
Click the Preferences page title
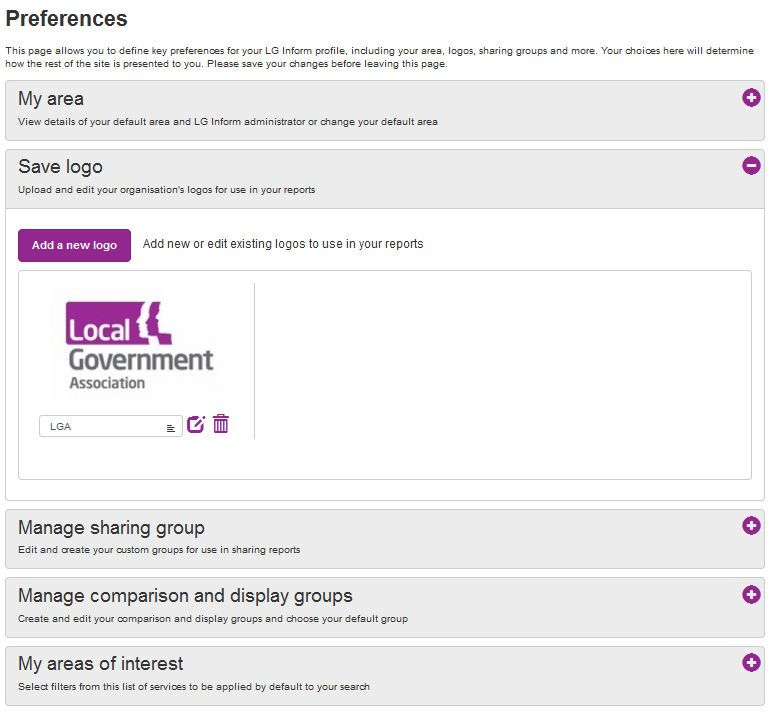[x=66, y=19]
